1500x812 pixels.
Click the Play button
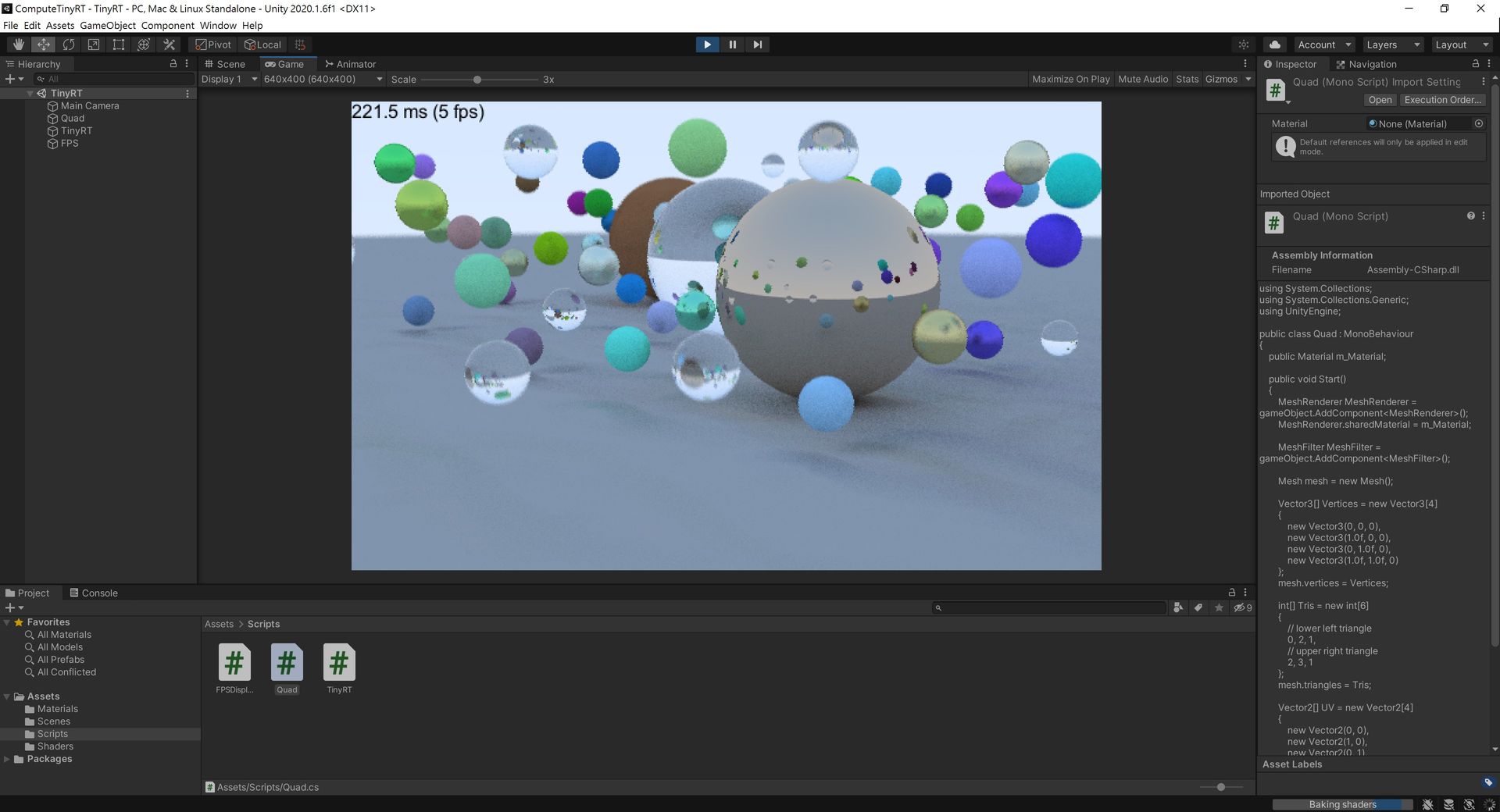[x=707, y=45]
